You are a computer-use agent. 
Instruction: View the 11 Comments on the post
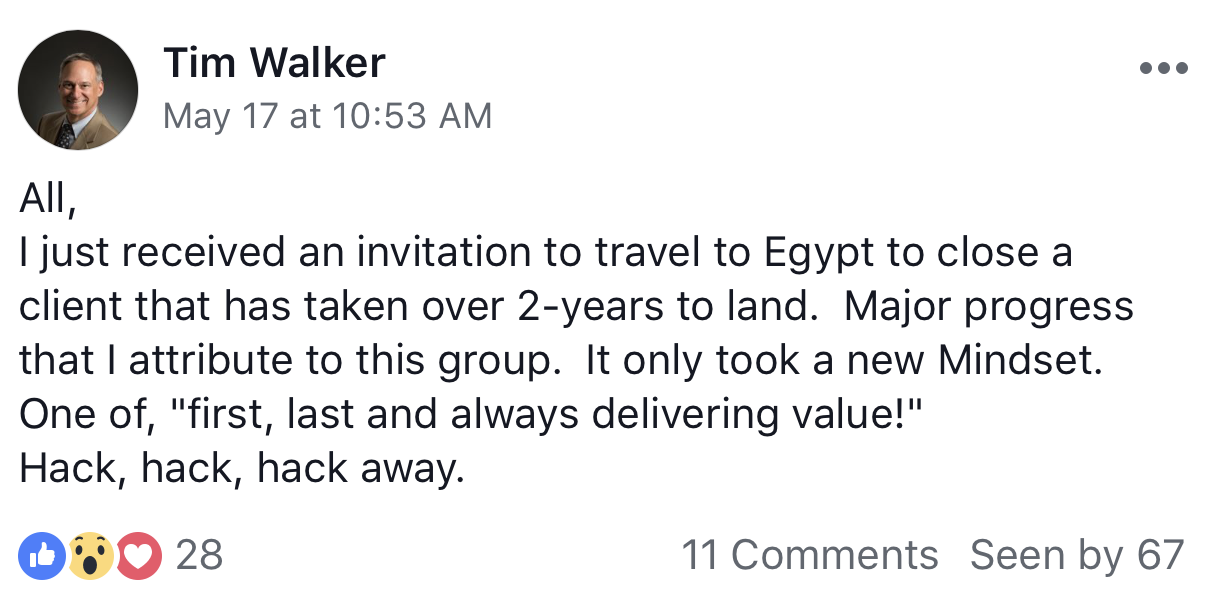pos(809,555)
